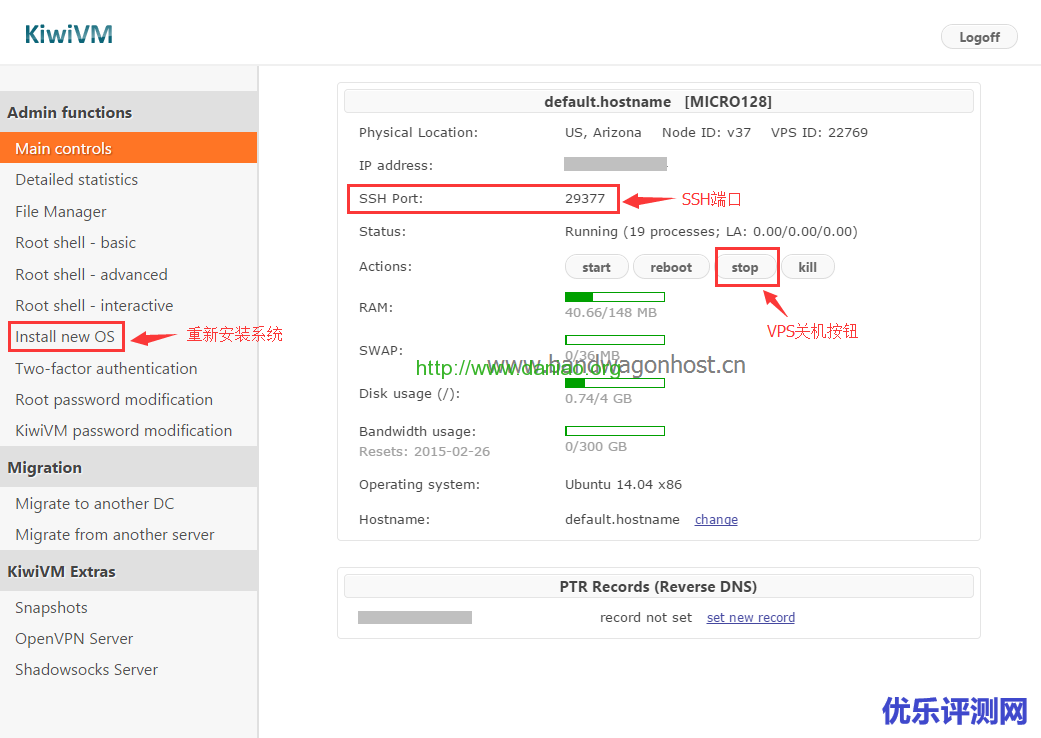Click the Bandwidth usage bar
Image resolution: width=1041 pixels, height=738 pixels.
point(615,431)
